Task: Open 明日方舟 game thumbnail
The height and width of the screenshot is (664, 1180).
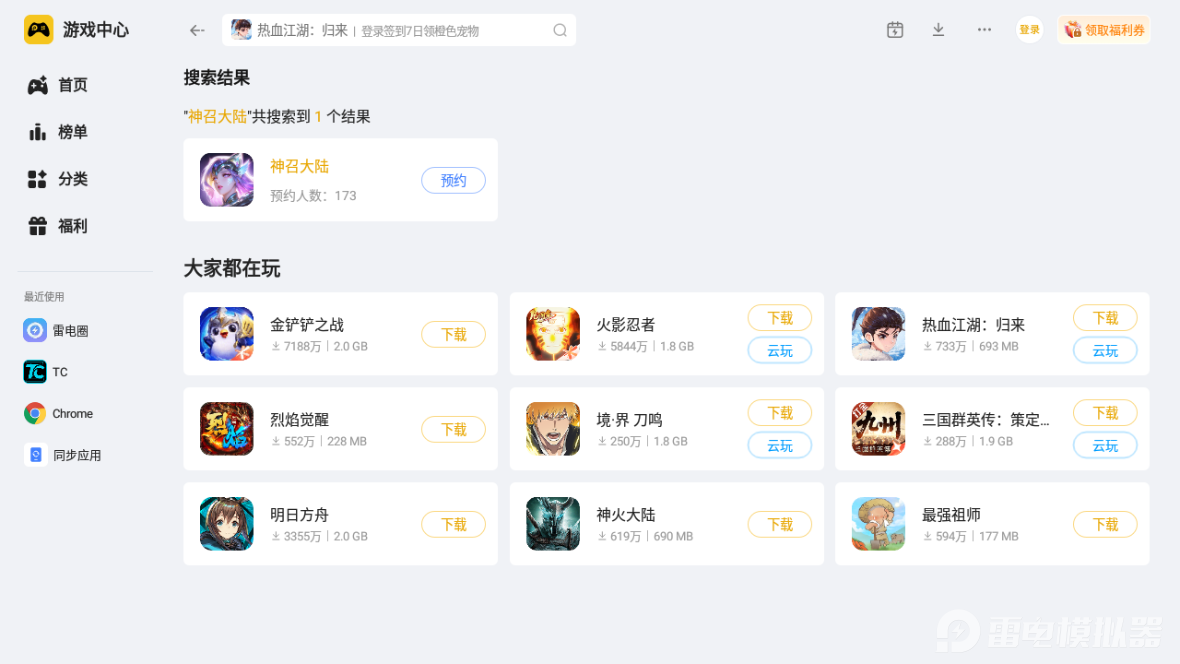Action: [227, 524]
